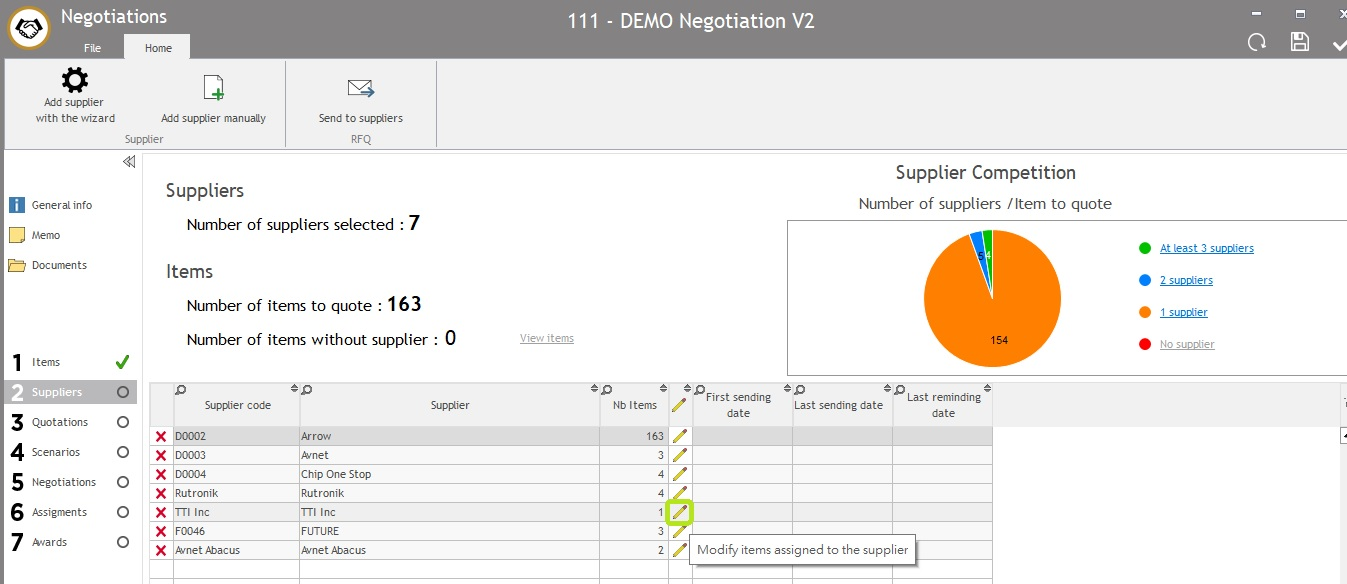The height and width of the screenshot is (584, 1347).
Task: Click the save disk icon in title bar
Action: [x=1299, y=41]
